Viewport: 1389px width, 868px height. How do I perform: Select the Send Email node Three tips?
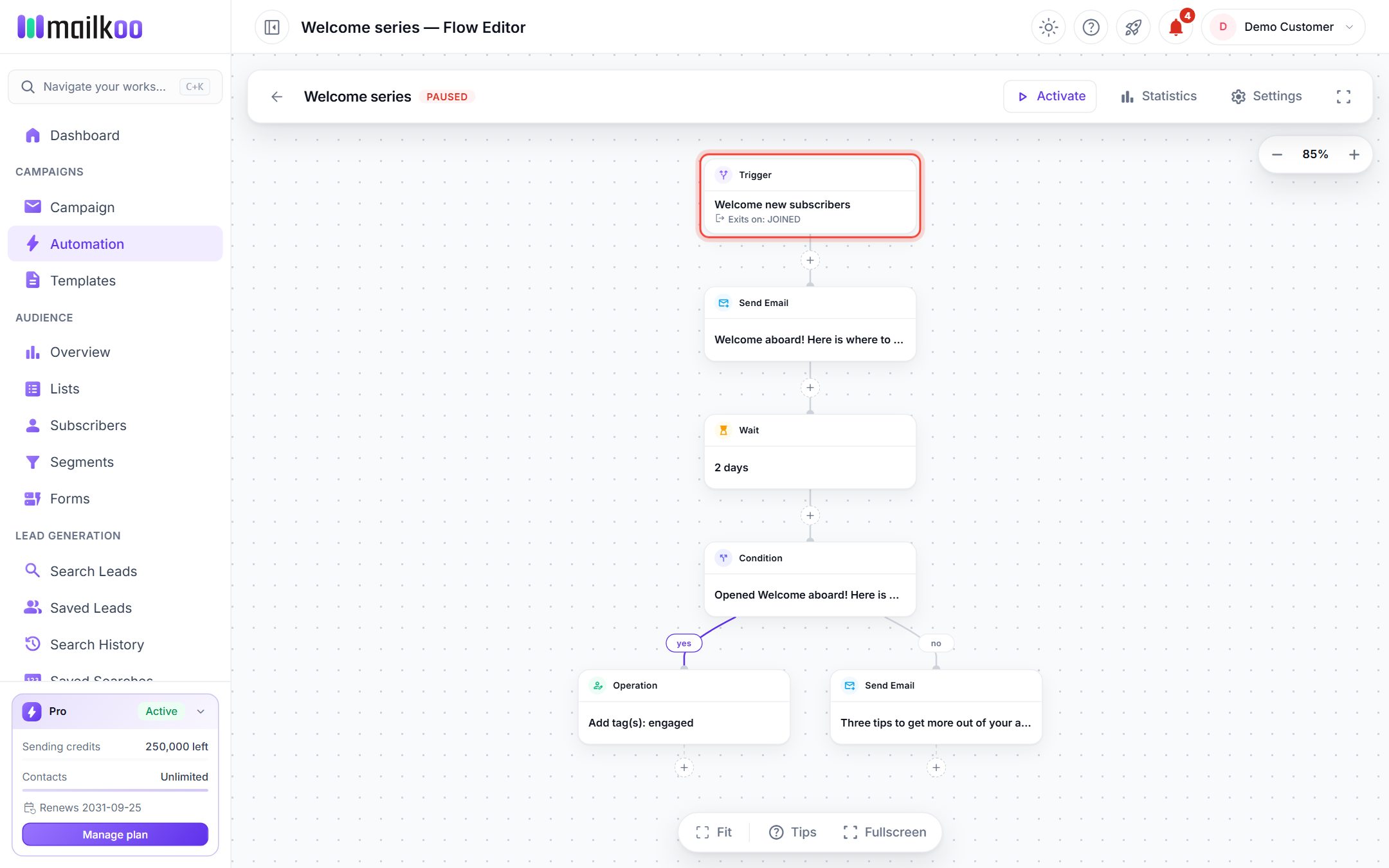(936, 707)
